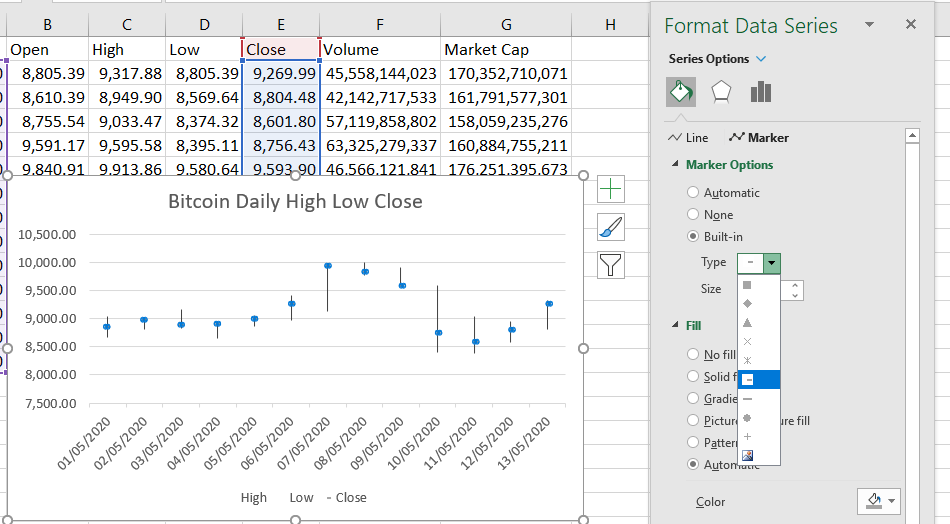Select column H header

(x=610, y=25)
